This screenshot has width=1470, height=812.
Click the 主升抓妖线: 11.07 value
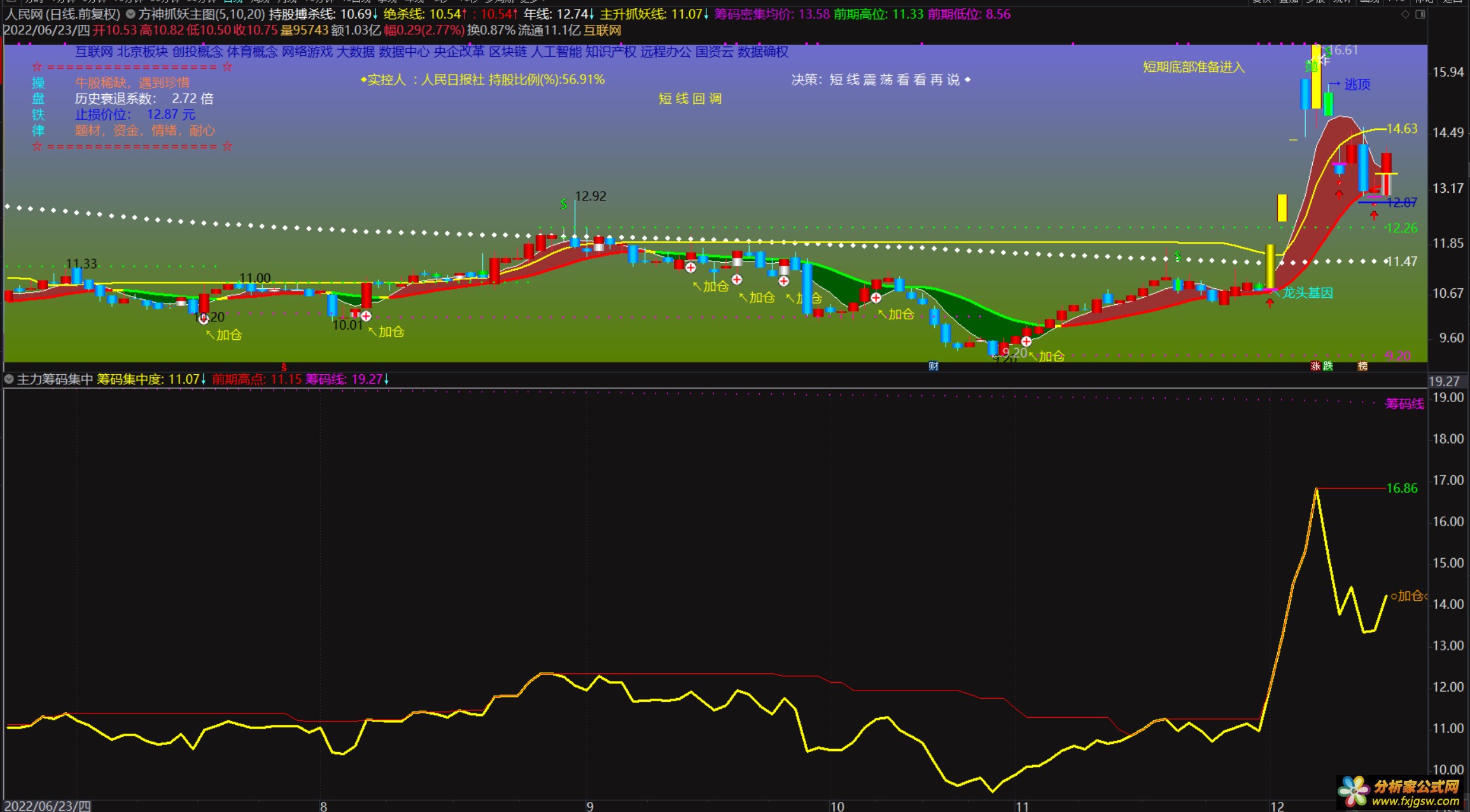pyautogui.click(x=654, y=14)
